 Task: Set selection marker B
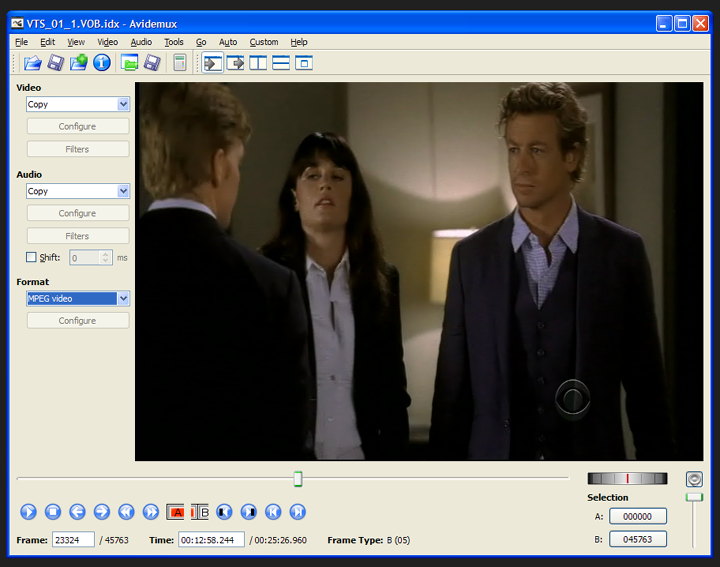tap(200, 512)
